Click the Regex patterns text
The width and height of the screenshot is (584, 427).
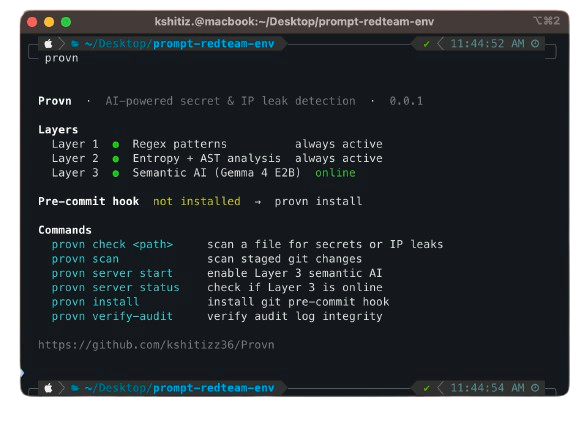click(x=180, y=144)
